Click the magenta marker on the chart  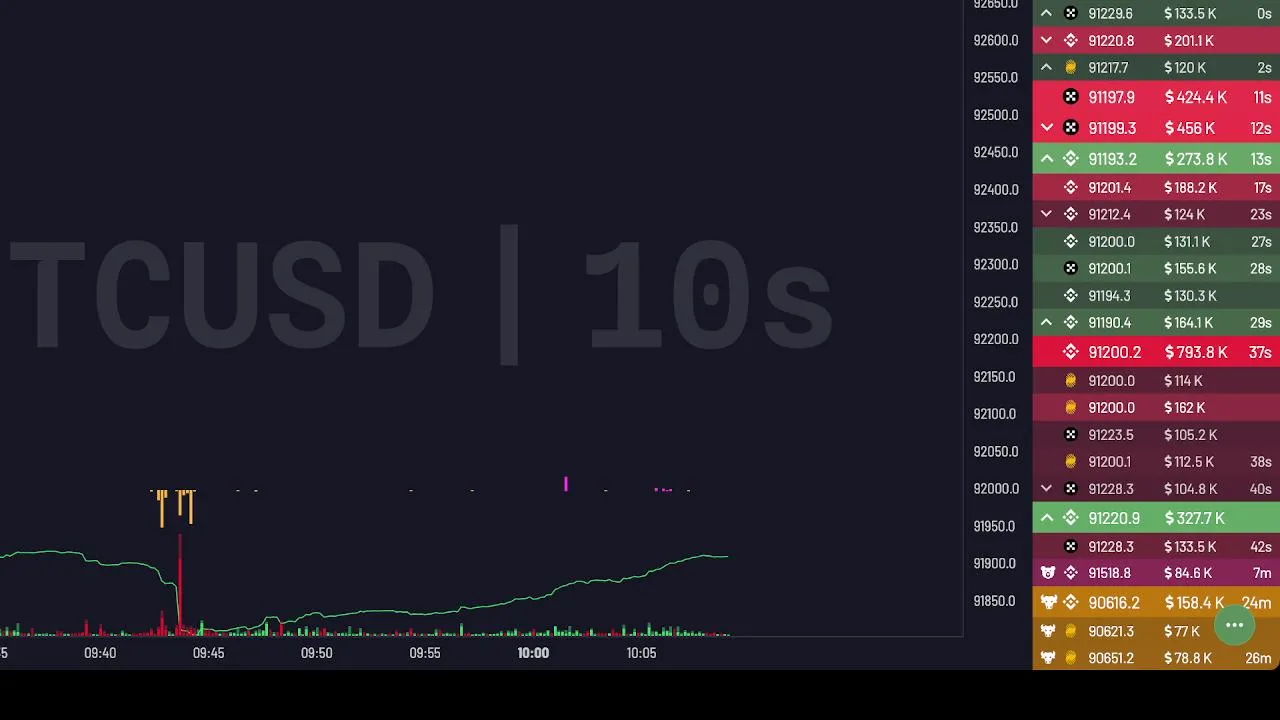click(x=566, y=484)
